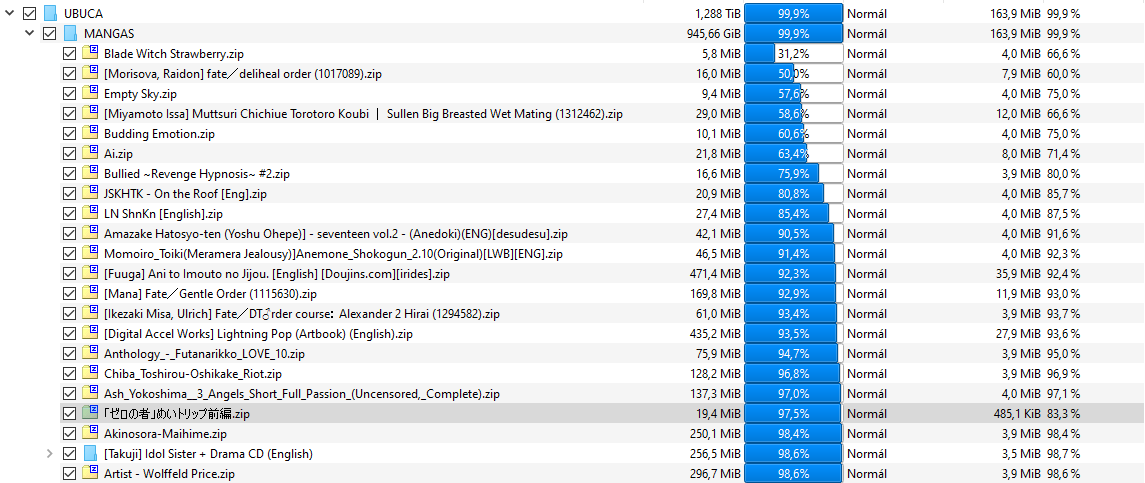The width and height of the screenshot is (1145, 483).
Task: Toggle checkbox for LN ShnKn [English].zip
Action: pos(69,213)
